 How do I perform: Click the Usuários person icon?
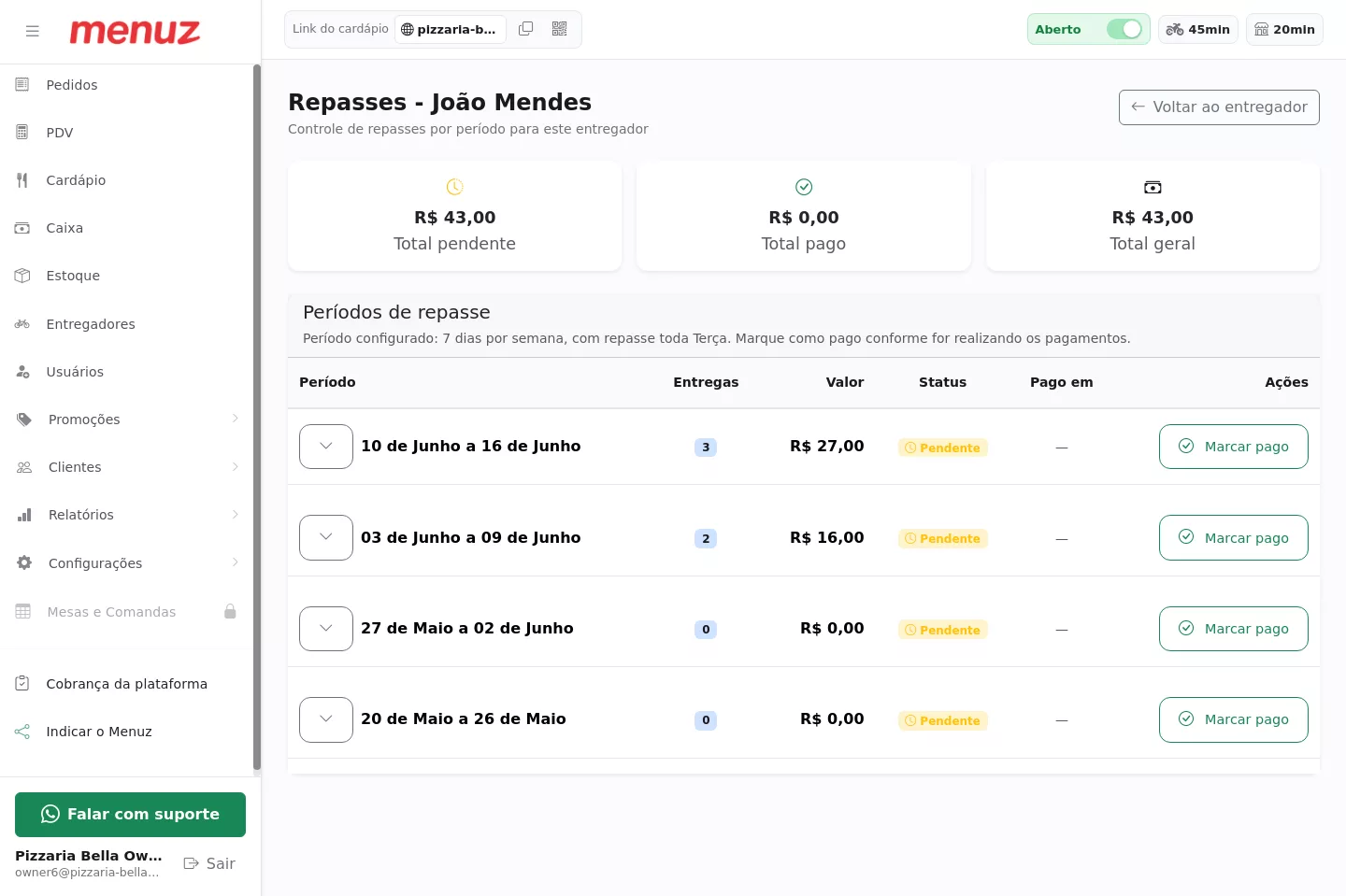click(x=22, y=372)
